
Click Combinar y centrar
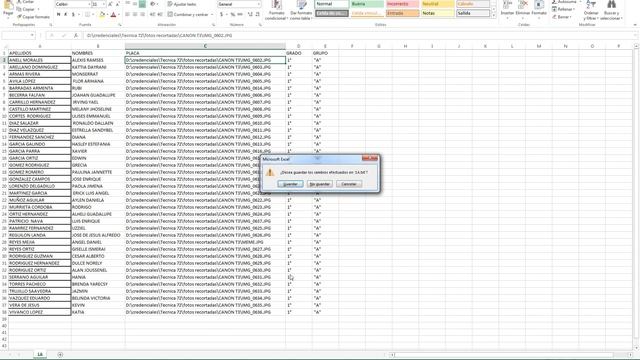click(188, 15)
